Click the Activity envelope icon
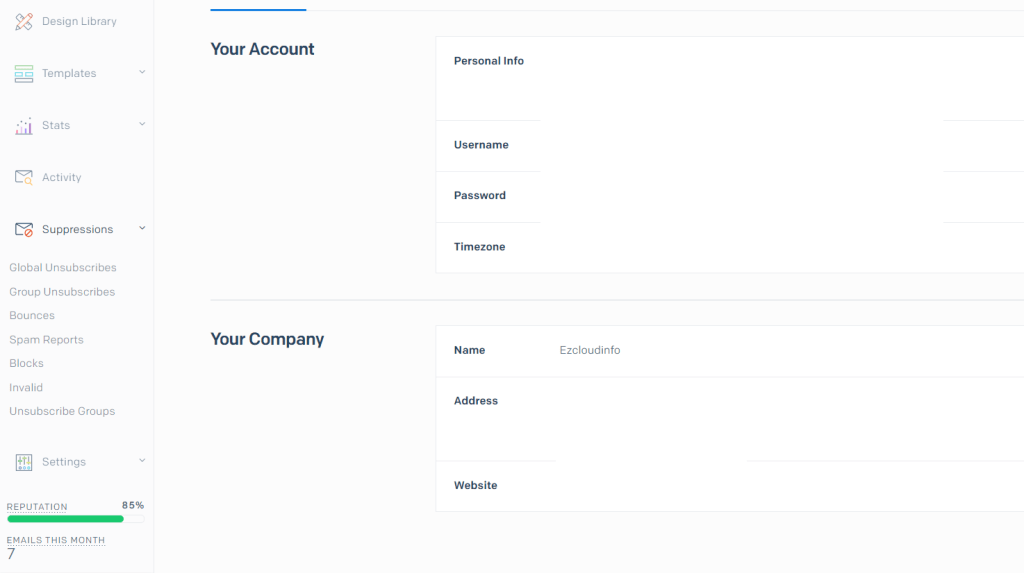 tap(24, 177)
